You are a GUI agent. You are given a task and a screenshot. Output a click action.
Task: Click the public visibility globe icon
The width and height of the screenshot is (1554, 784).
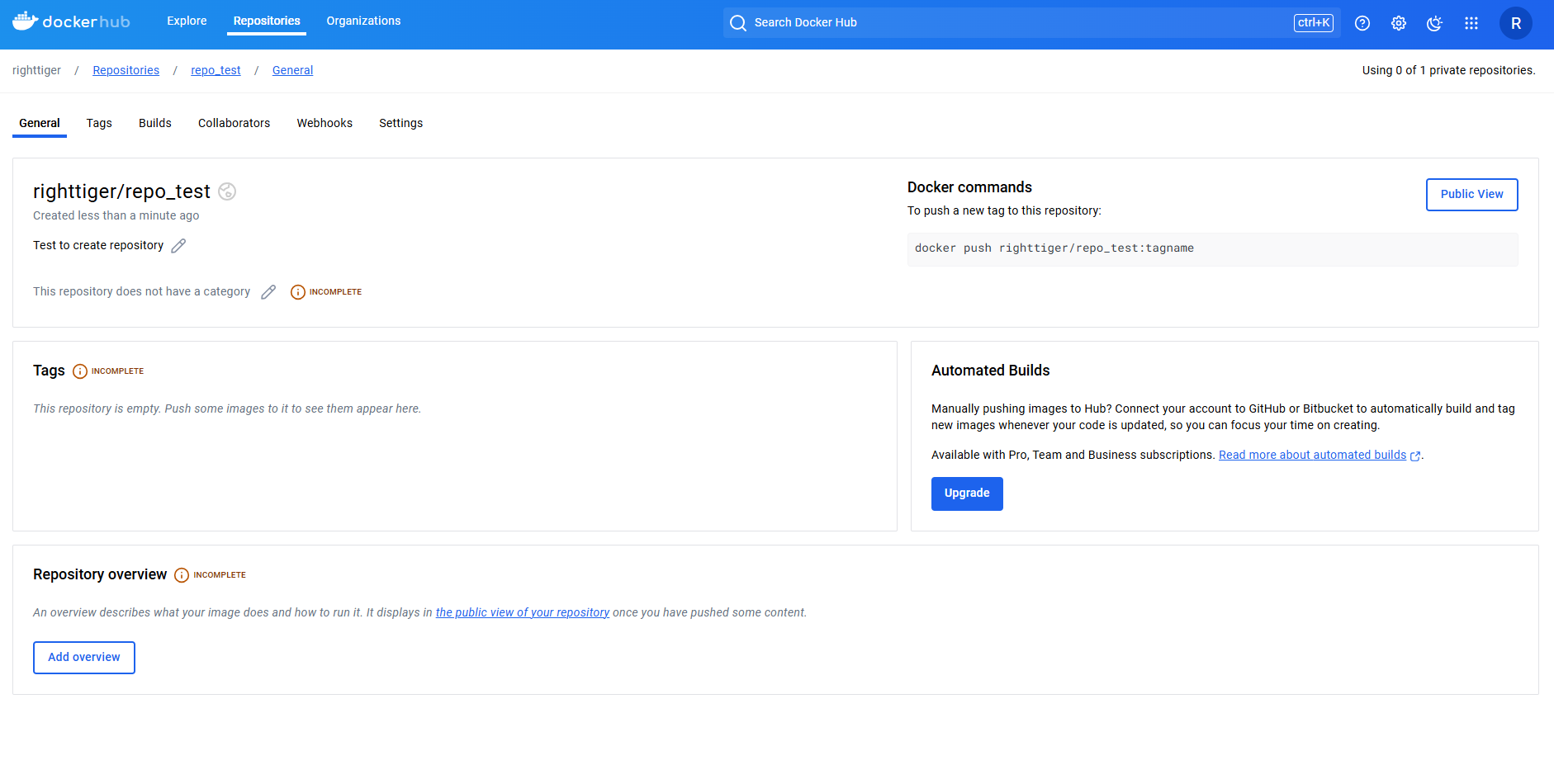click(x=227, y=191)
